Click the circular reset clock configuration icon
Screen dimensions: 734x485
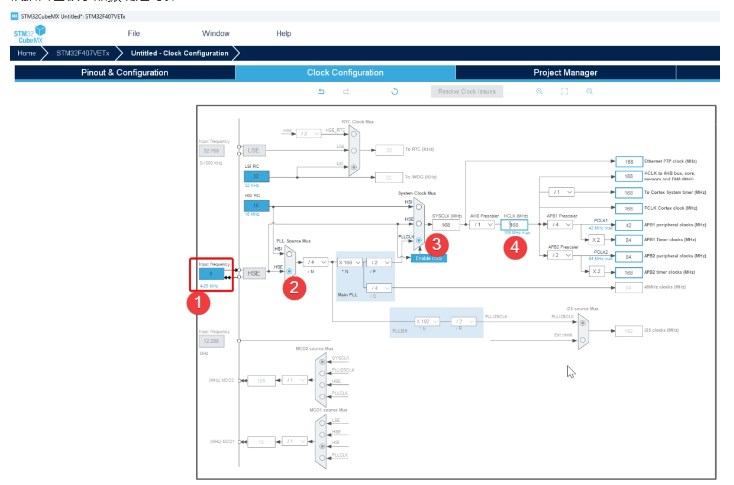[395, 91]
